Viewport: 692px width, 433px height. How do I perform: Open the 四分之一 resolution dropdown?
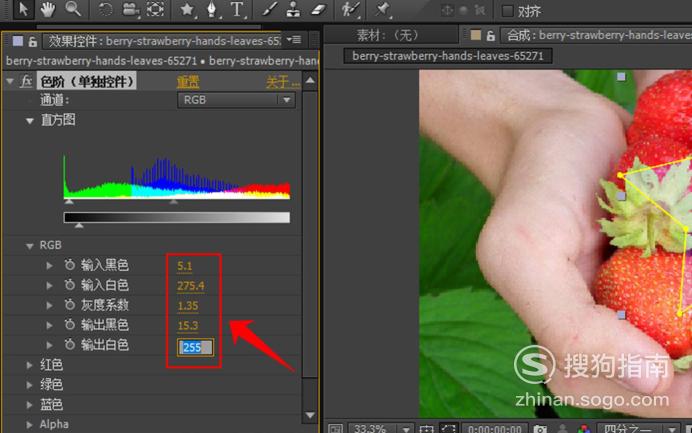pos(639,428)
